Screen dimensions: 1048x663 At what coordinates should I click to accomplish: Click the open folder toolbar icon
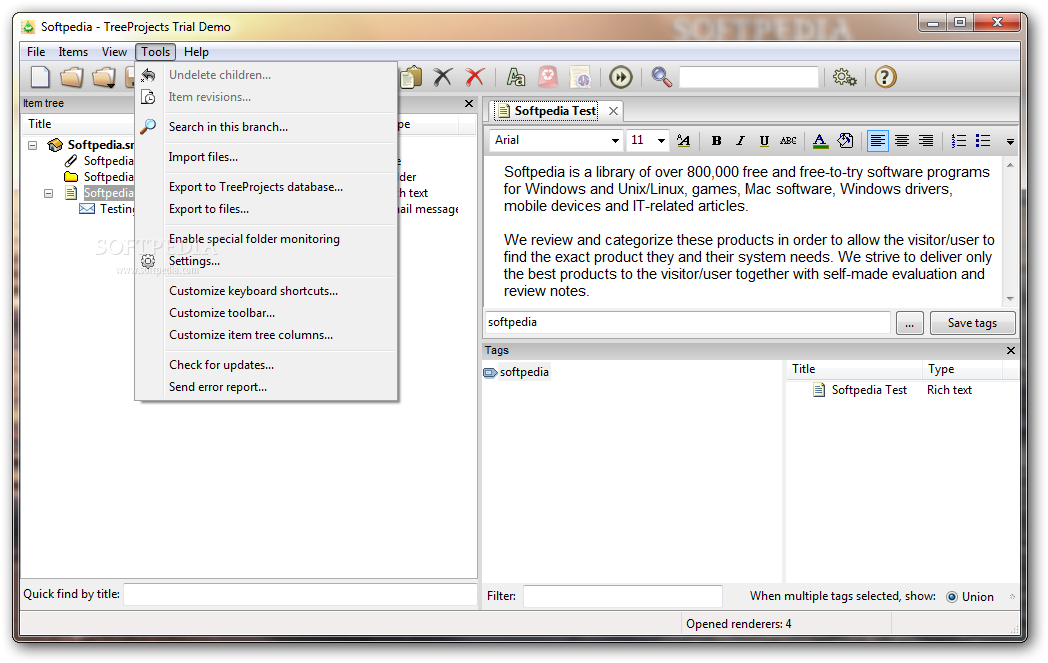[x=72, y=78]
